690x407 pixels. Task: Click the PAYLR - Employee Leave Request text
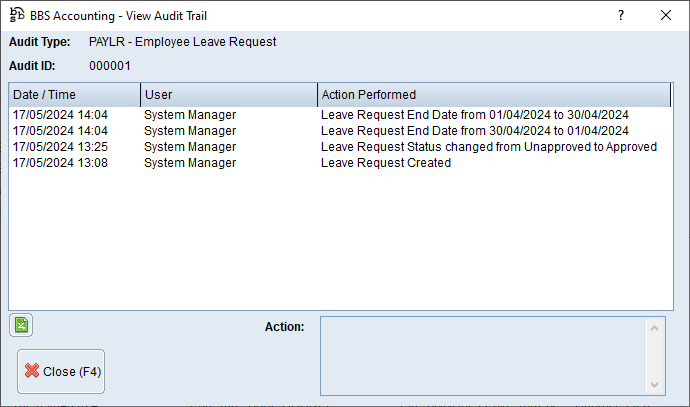coord(182,42)
